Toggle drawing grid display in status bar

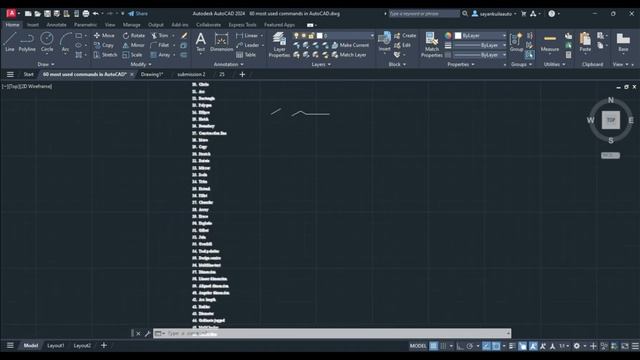pos(433,346)
